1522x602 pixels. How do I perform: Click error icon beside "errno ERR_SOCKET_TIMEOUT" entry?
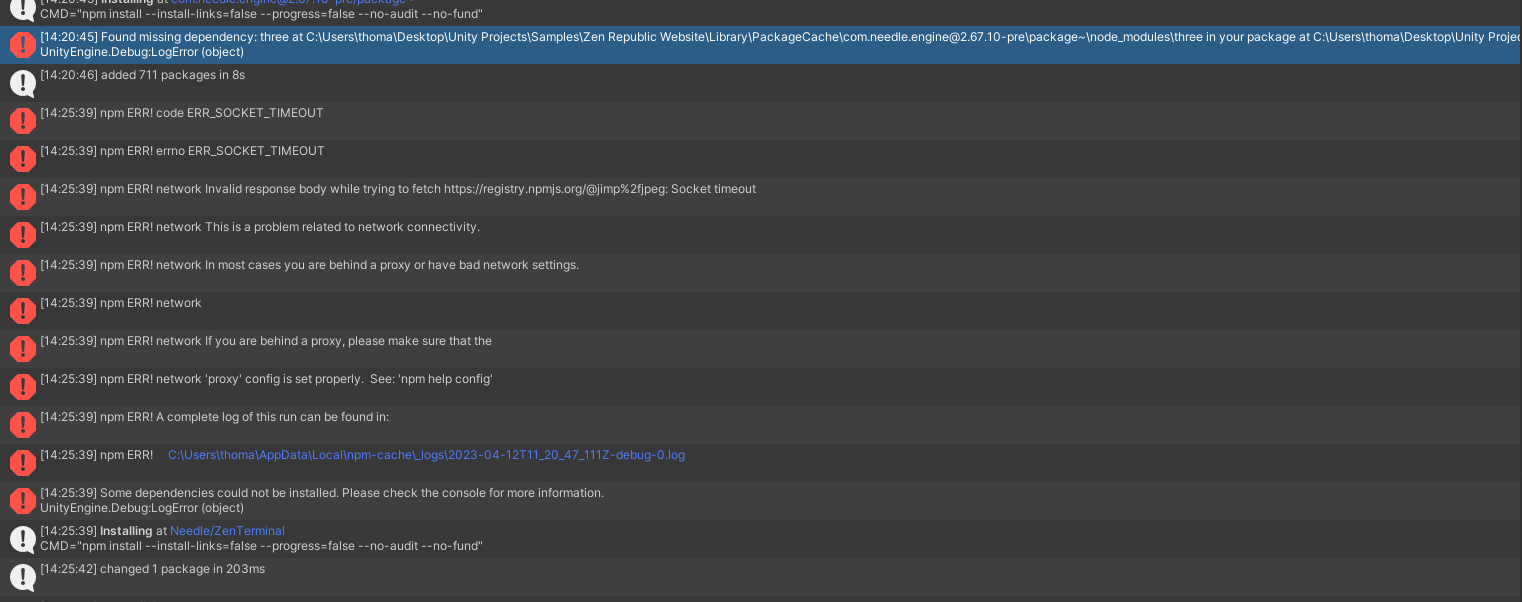point(22,159)
